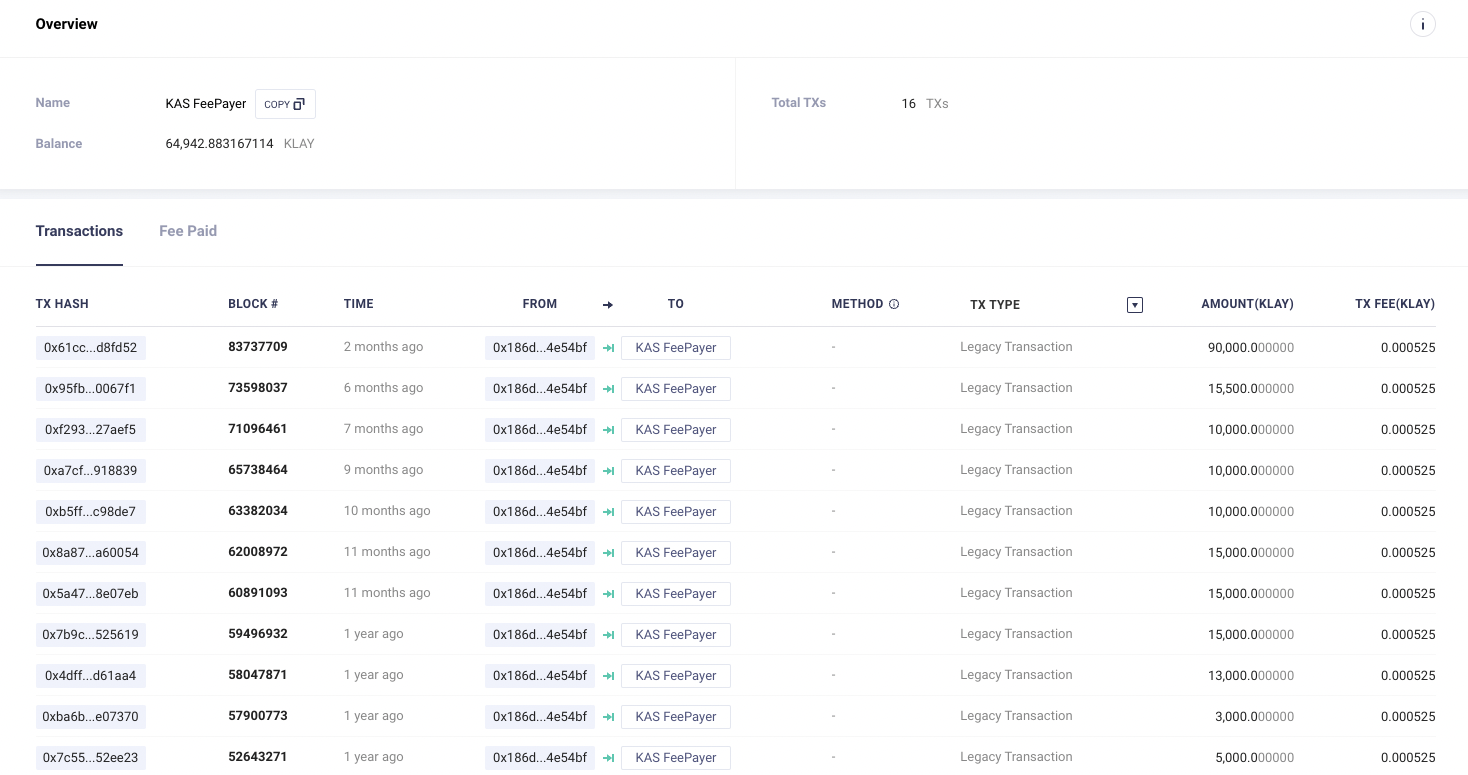Screen dimensions: 1468x775
Task: Click the AMOUNT(KLAY) column header
Action: click(x=1247, y=304)
